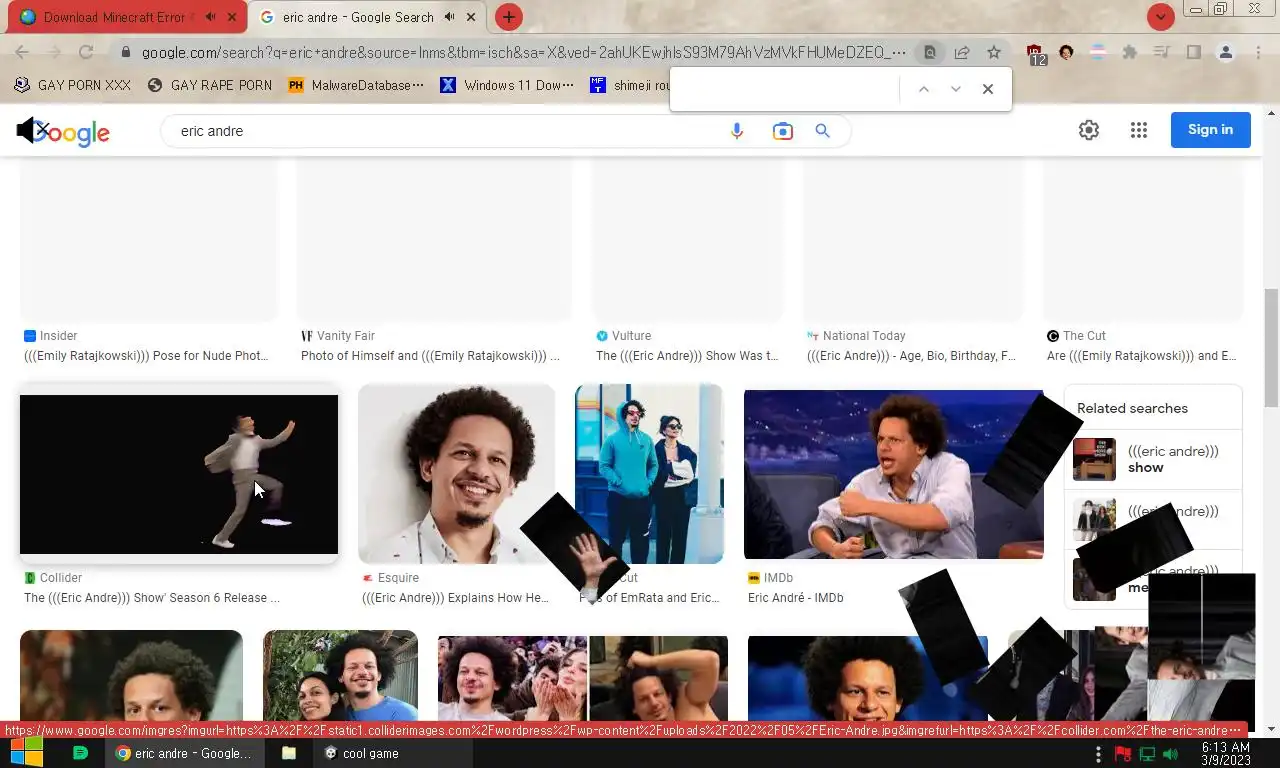The image size is (1280, 768).
Task: Click 'Eric André - IMDb' caption
Action: coord(796,598)
